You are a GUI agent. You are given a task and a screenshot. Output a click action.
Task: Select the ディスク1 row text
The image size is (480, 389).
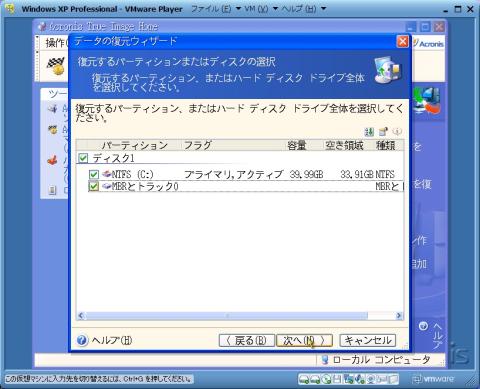click(113, 158)
